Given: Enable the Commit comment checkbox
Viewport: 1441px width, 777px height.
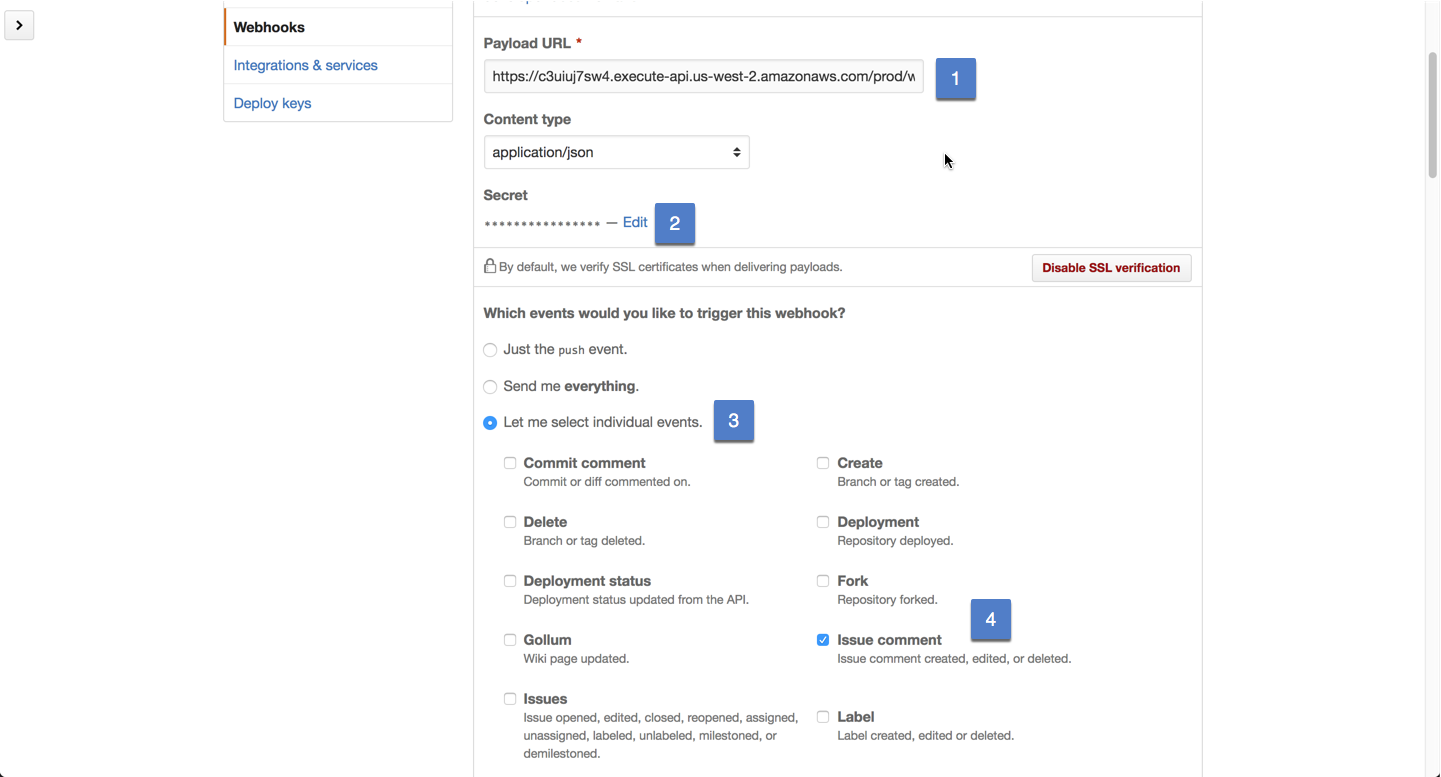Looking at the screenshot, I should [510, 463].
